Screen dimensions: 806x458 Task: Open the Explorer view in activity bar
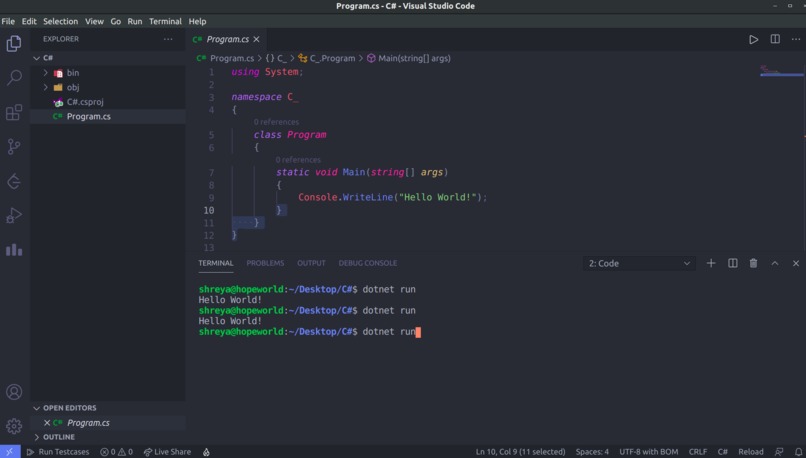pos(14,44)
